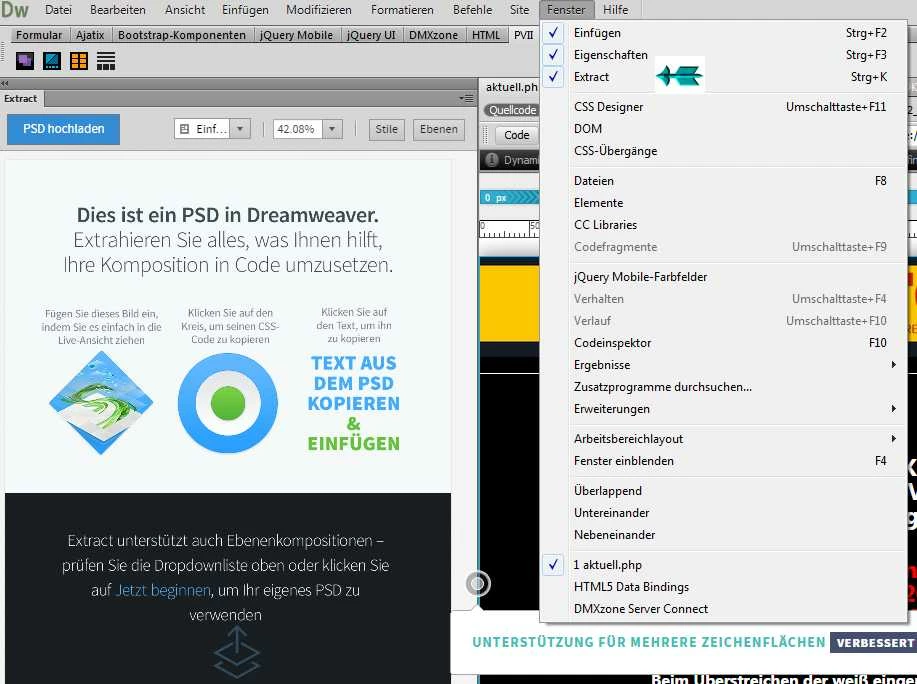This screenshot has height=684, width=917.
Task: Select the aktuell.php document tab
Action: pyautogui.click(x=510, y=87)
